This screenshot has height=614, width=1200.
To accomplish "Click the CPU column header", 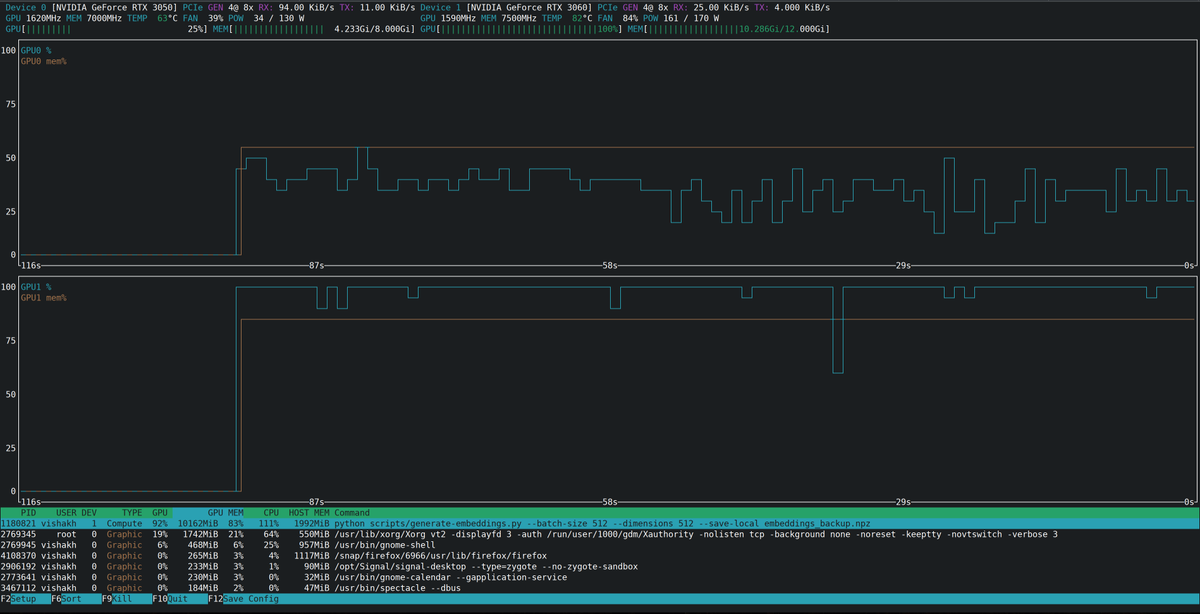I will pos(271,512).
